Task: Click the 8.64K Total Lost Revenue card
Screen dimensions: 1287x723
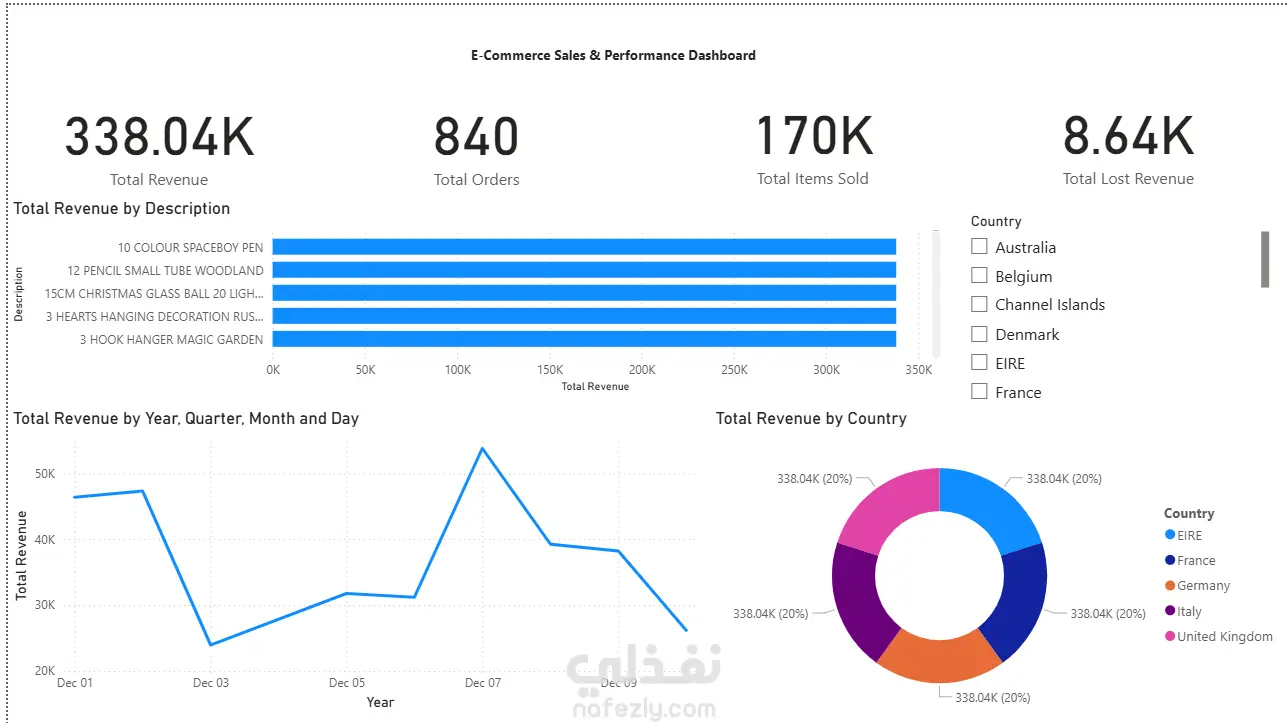Action: (1128, 150)
